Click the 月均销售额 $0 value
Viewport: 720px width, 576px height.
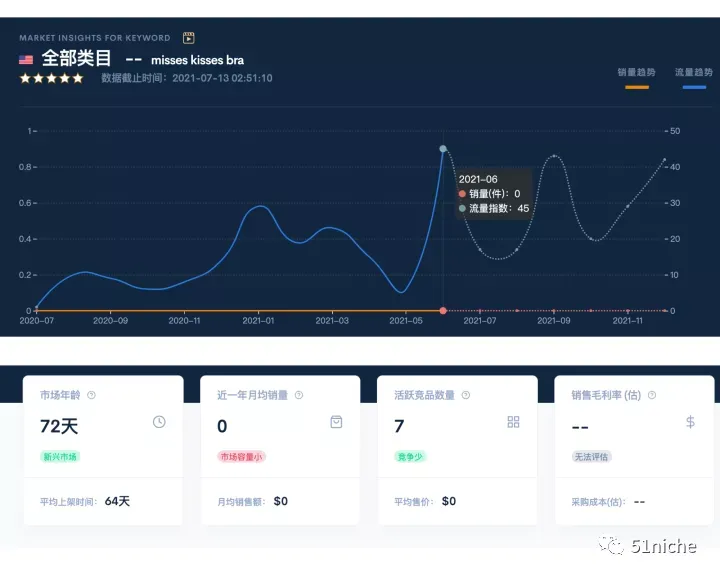[281, 501]
